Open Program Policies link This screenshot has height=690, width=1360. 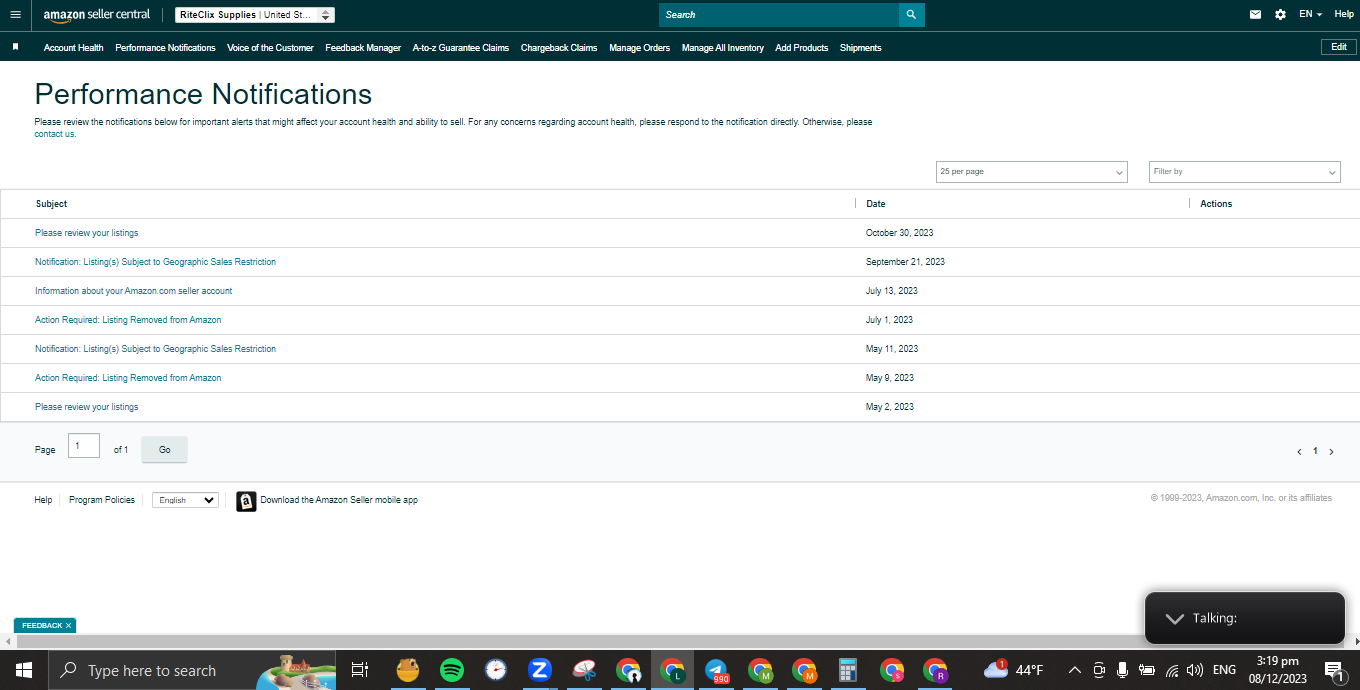102,500
